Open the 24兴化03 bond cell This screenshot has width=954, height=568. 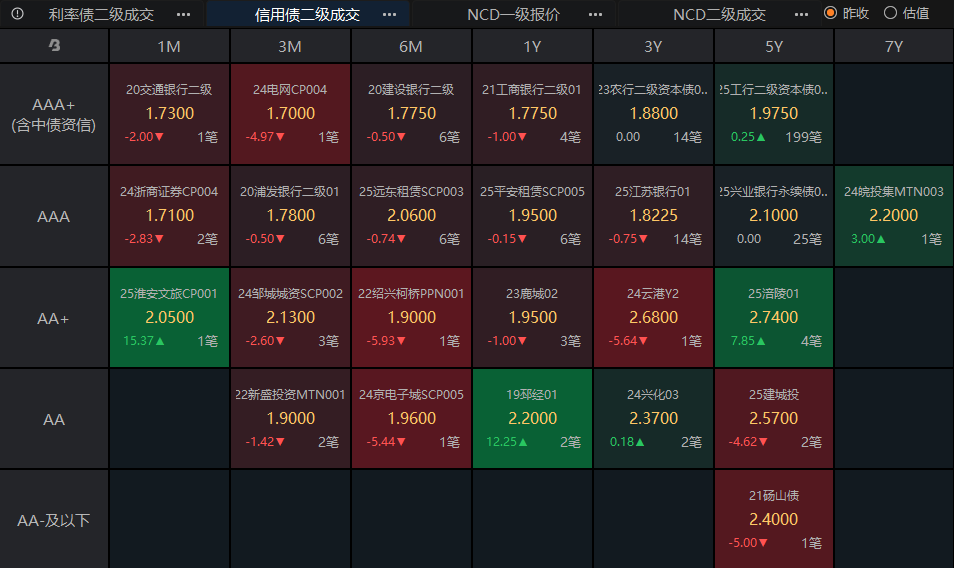pyautogui.click(x=653, y=418)
